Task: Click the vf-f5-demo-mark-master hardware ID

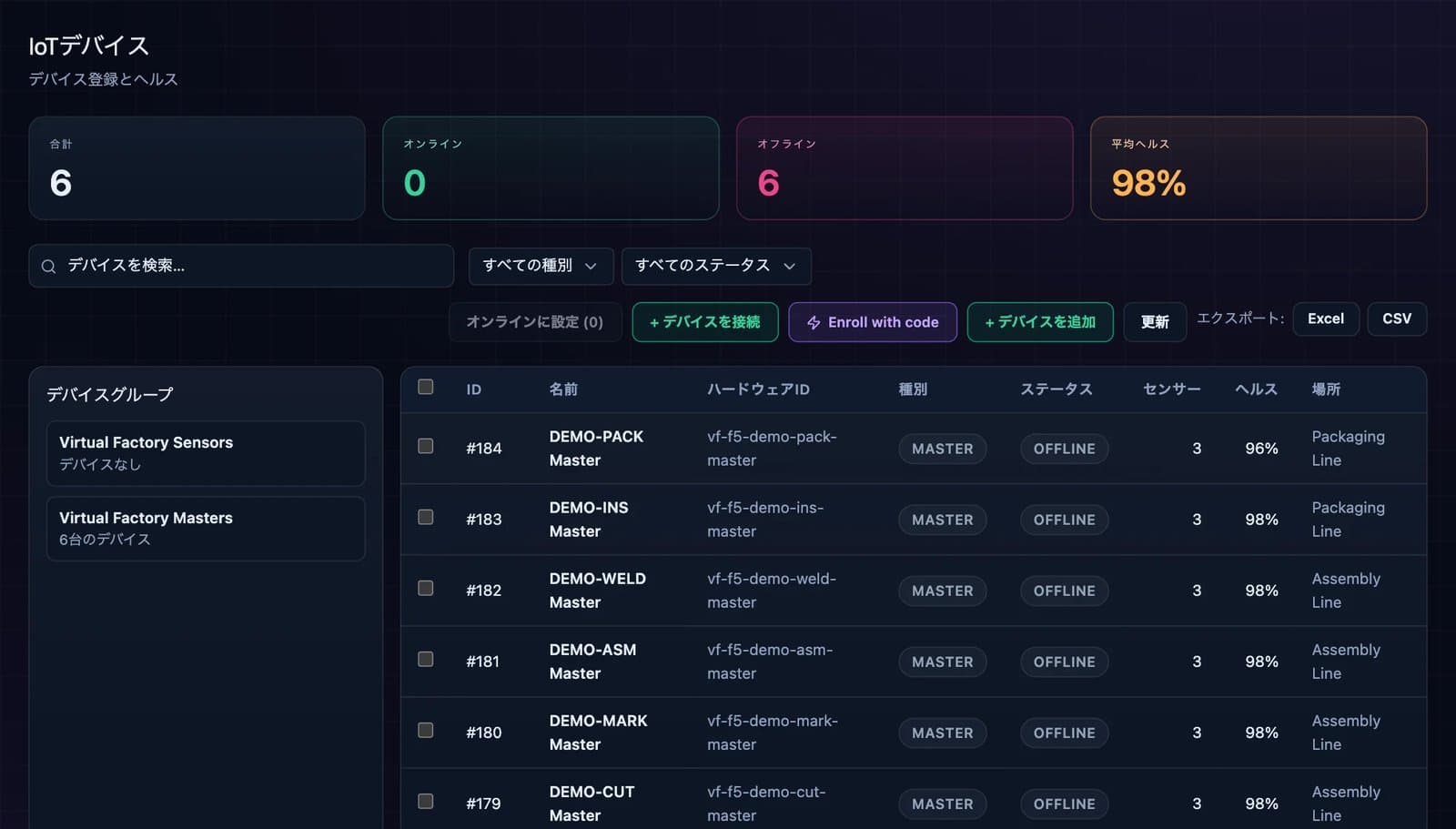Action: click(x=773, y=733)
